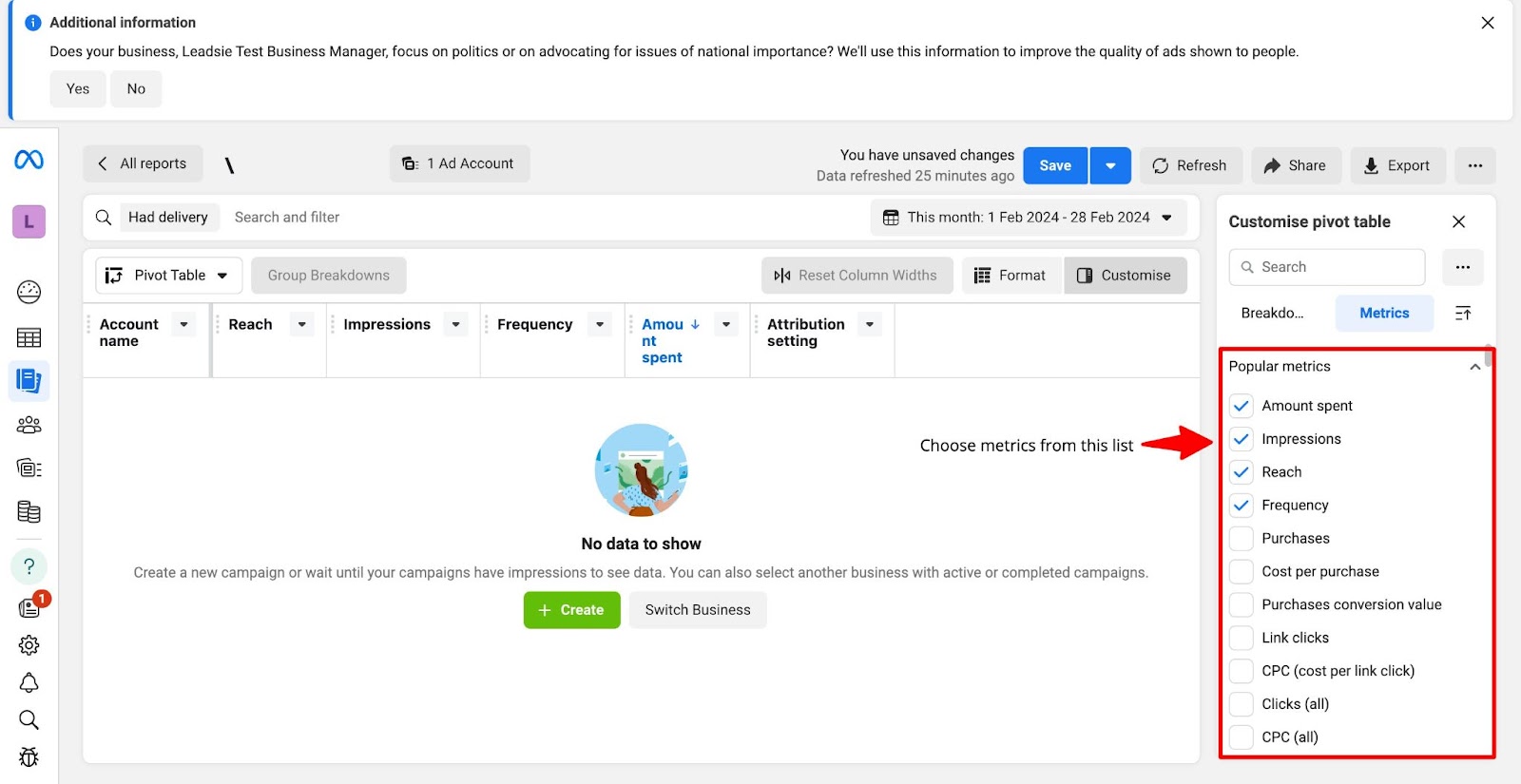
Task: Enable the Purchases metric
Action: pos(1242,539)
